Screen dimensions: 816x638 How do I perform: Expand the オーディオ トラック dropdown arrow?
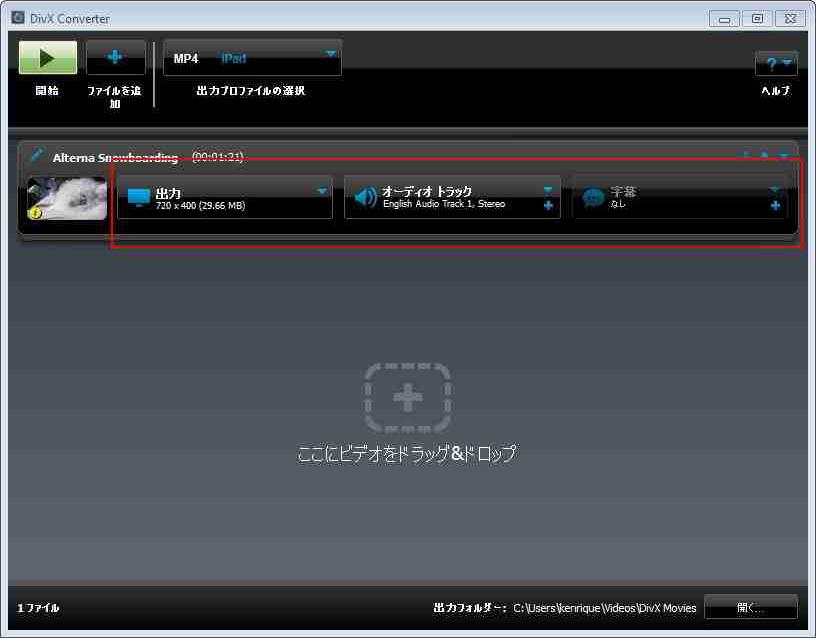pos(548,189)
